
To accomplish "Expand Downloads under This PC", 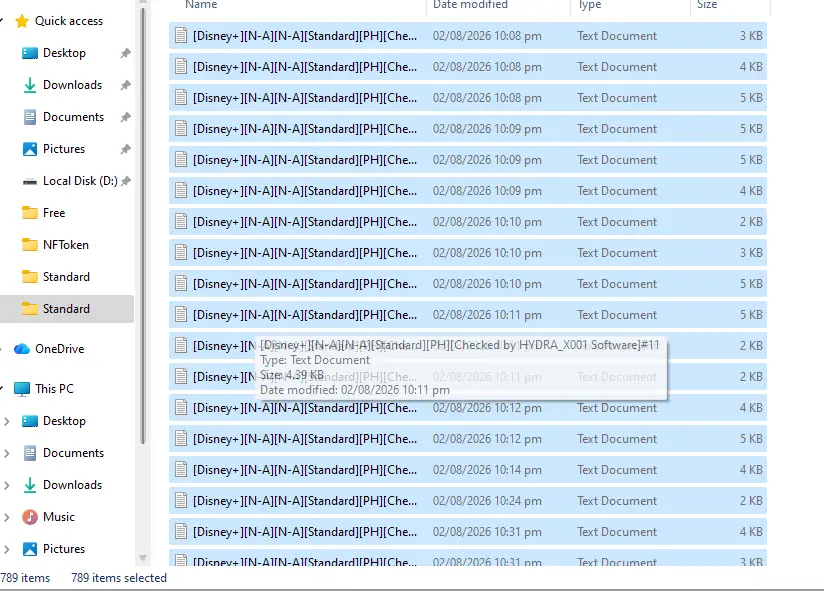I will [6, 485].
